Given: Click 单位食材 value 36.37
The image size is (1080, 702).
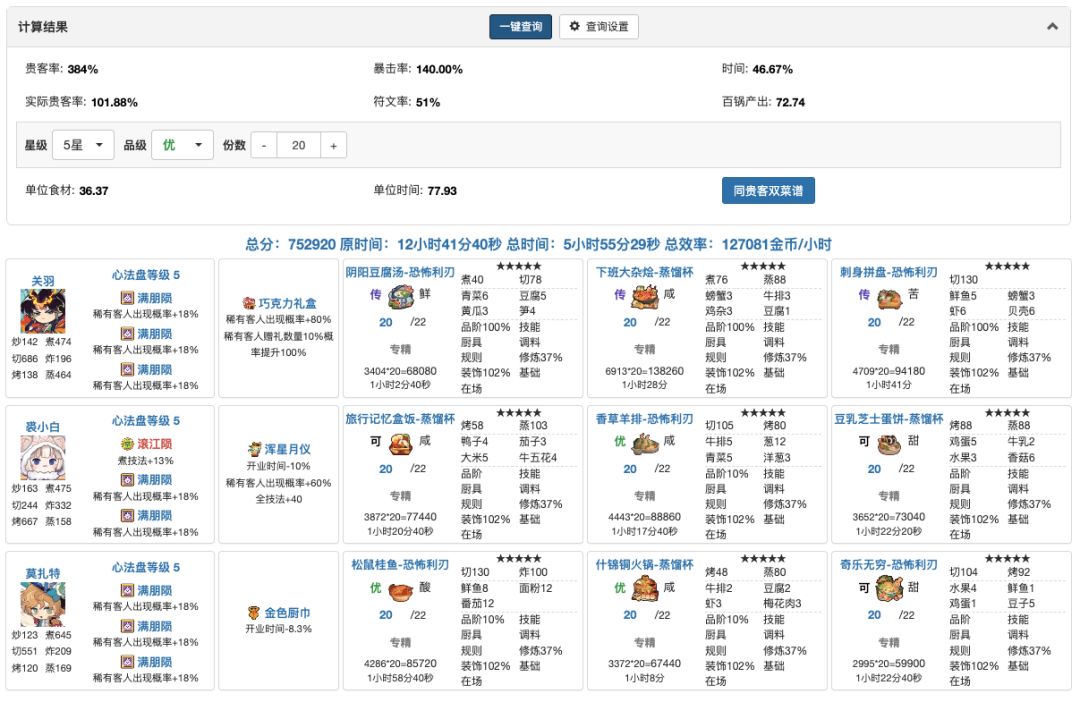Looking at the screenshot, I should click(94, 191).
